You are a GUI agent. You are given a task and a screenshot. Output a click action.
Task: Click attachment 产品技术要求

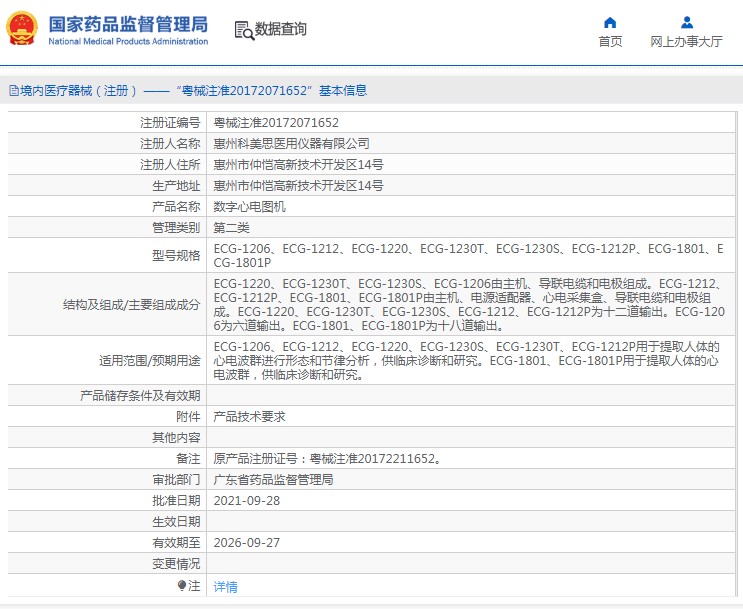point(250,417)
